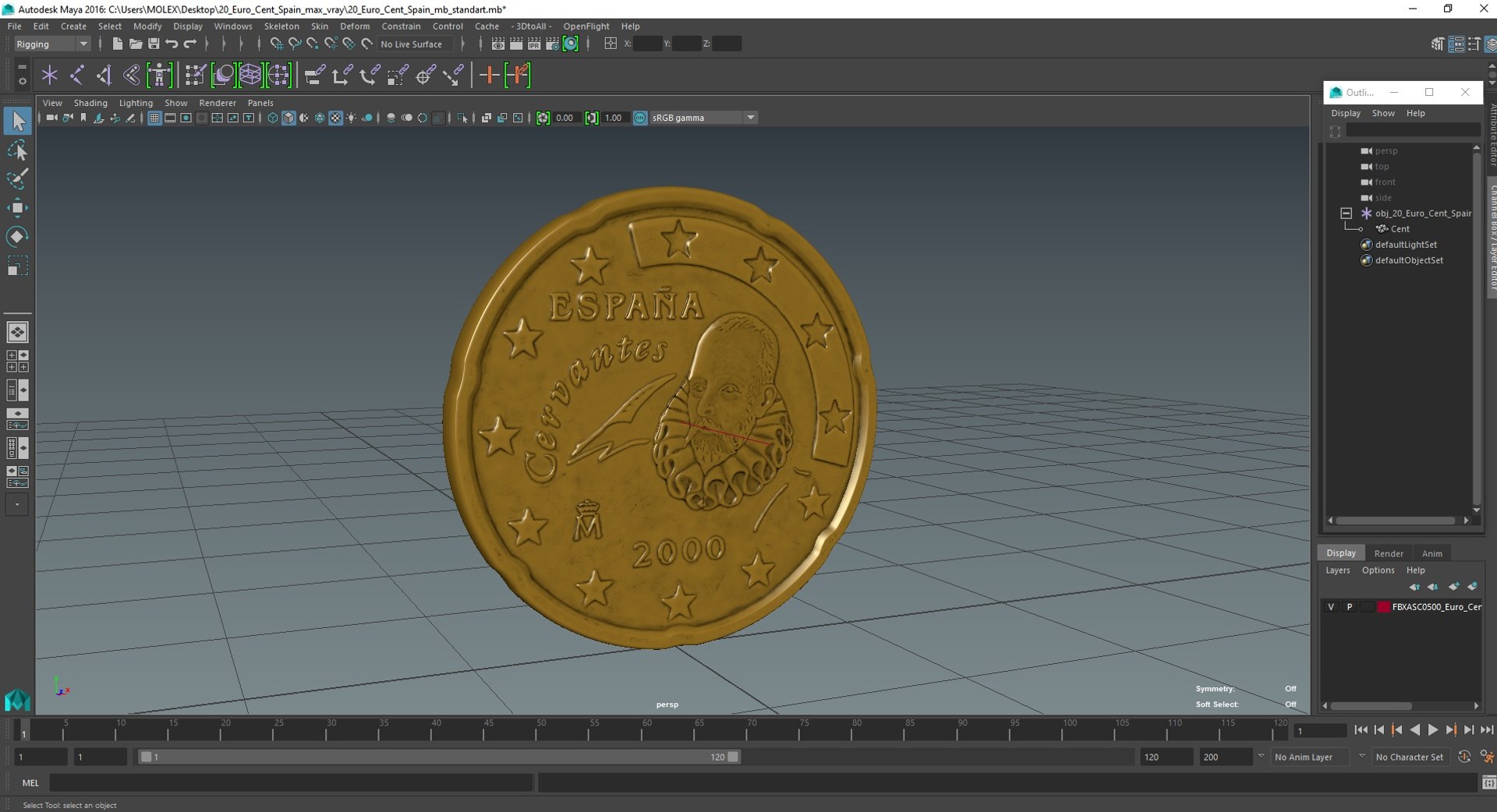1497x812 pixels.
Task: Toggle smooth shade all cube icon
Action: 288,118
